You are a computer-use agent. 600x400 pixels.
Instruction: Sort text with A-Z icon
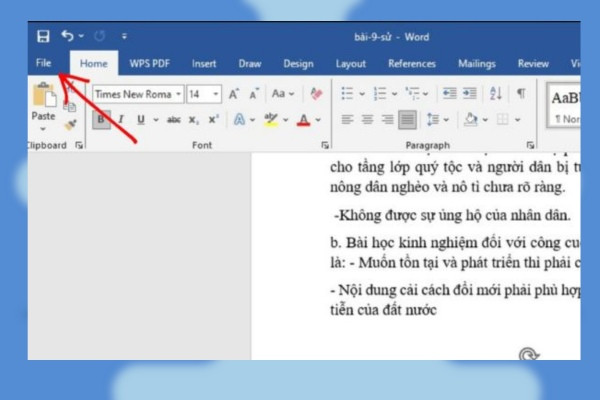tap(496, 93)
